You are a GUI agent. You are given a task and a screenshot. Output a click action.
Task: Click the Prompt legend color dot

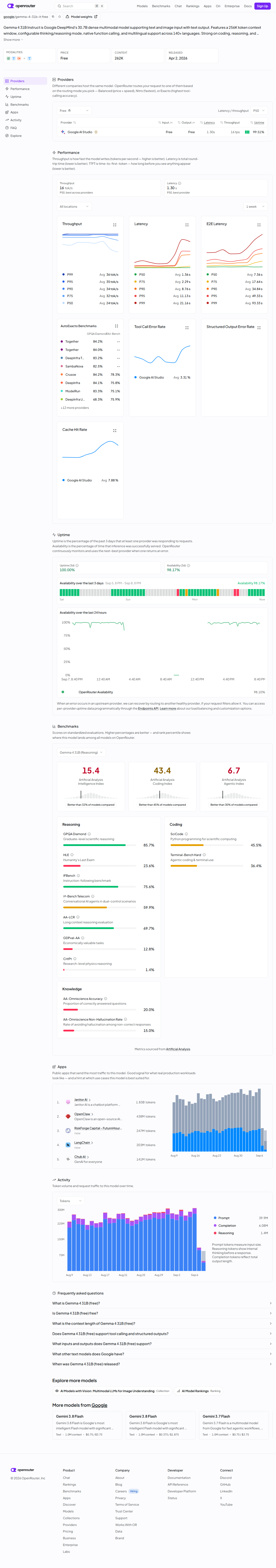[215, 1218]
